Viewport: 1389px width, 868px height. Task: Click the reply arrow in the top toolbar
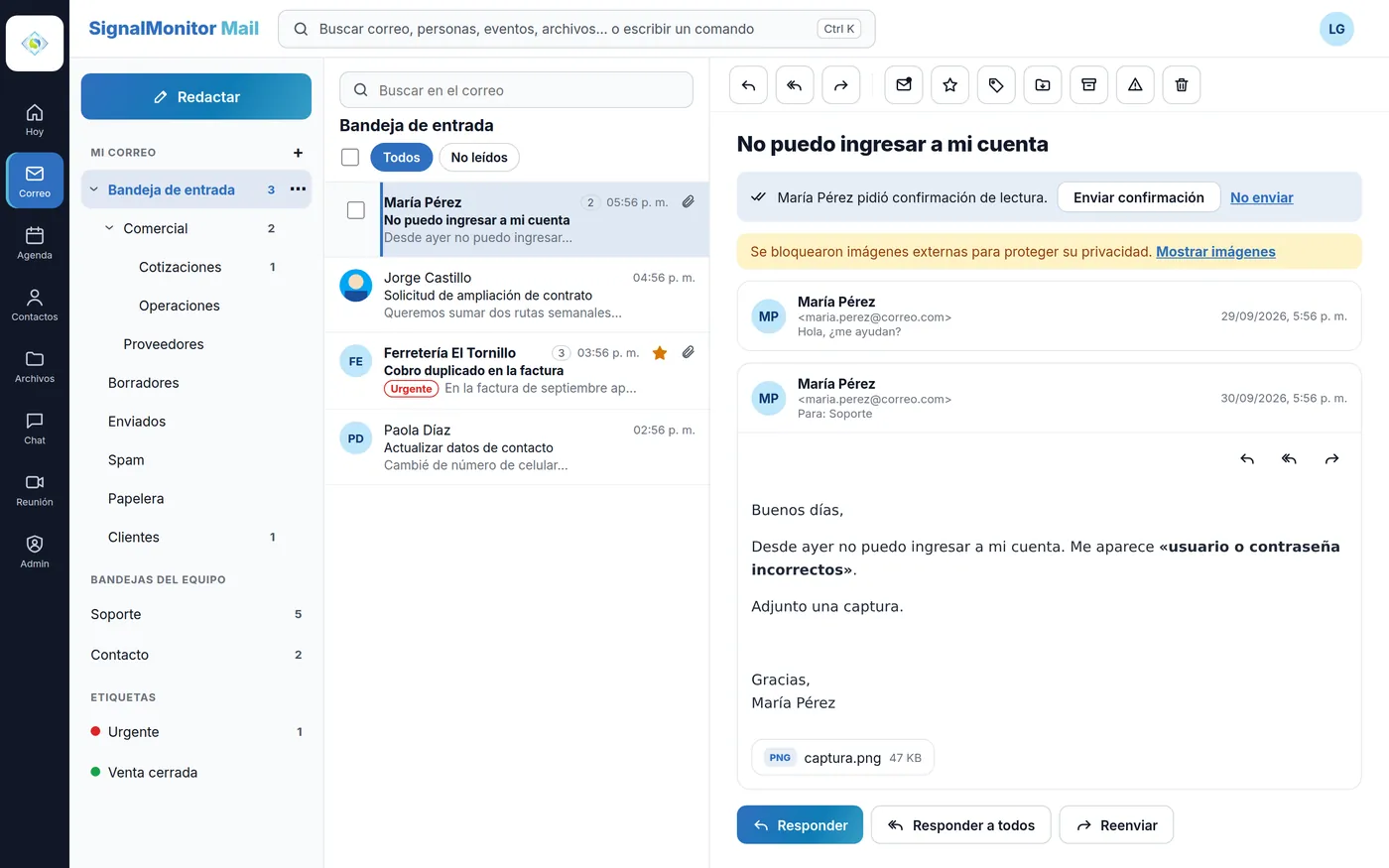tap(748, 85)
